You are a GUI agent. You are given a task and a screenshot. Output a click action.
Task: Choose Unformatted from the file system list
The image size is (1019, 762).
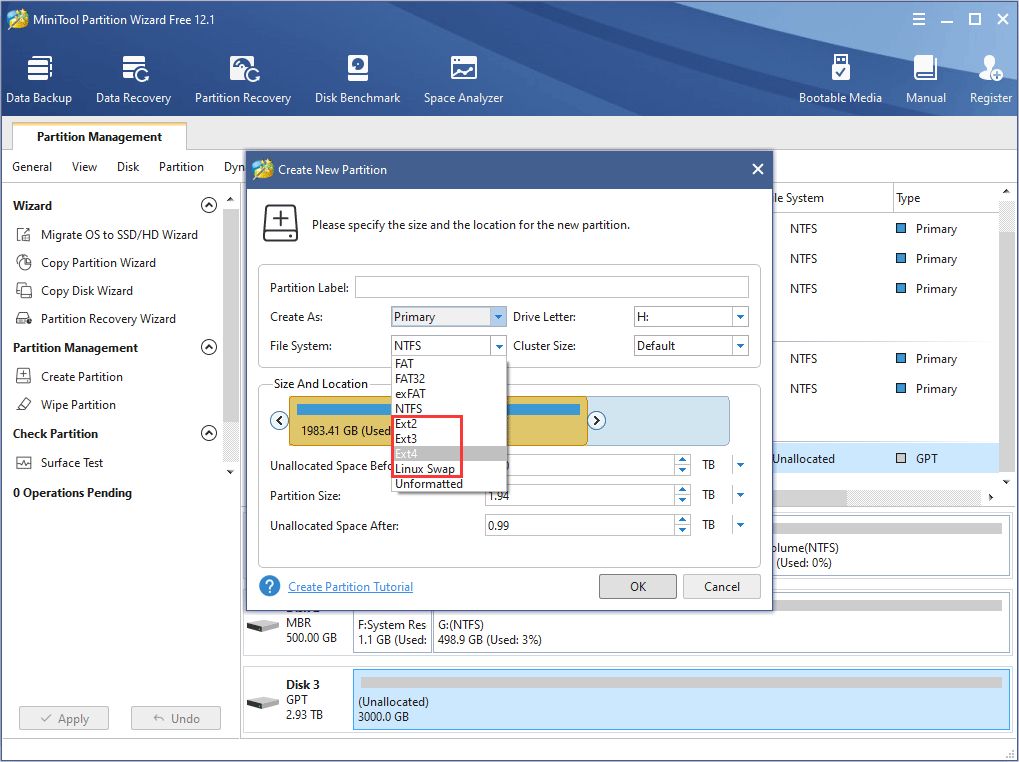pyautogui.click(x=449, y=483)
